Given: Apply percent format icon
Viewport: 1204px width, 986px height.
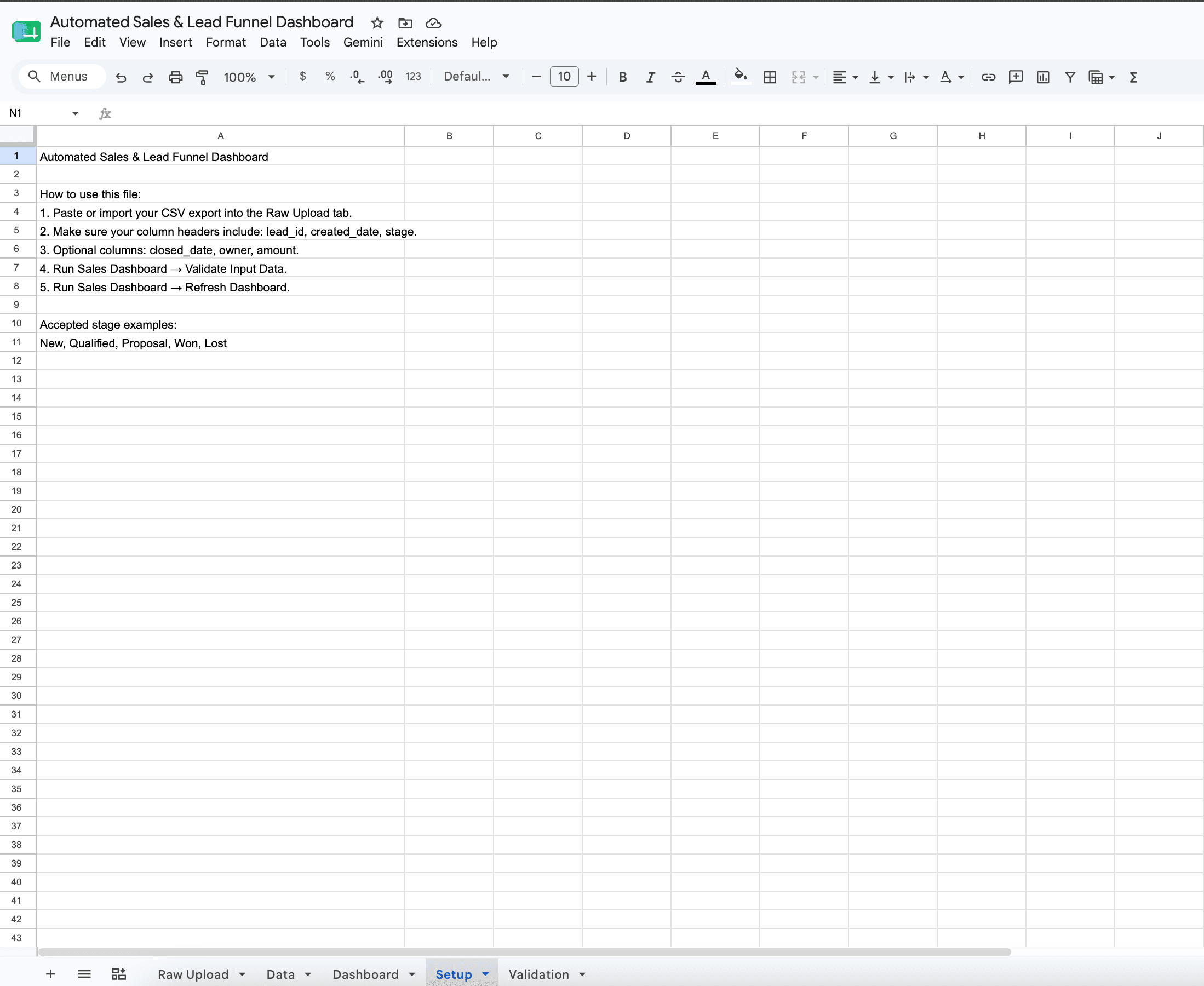Looking at the screenshot, I should (330, 76).
